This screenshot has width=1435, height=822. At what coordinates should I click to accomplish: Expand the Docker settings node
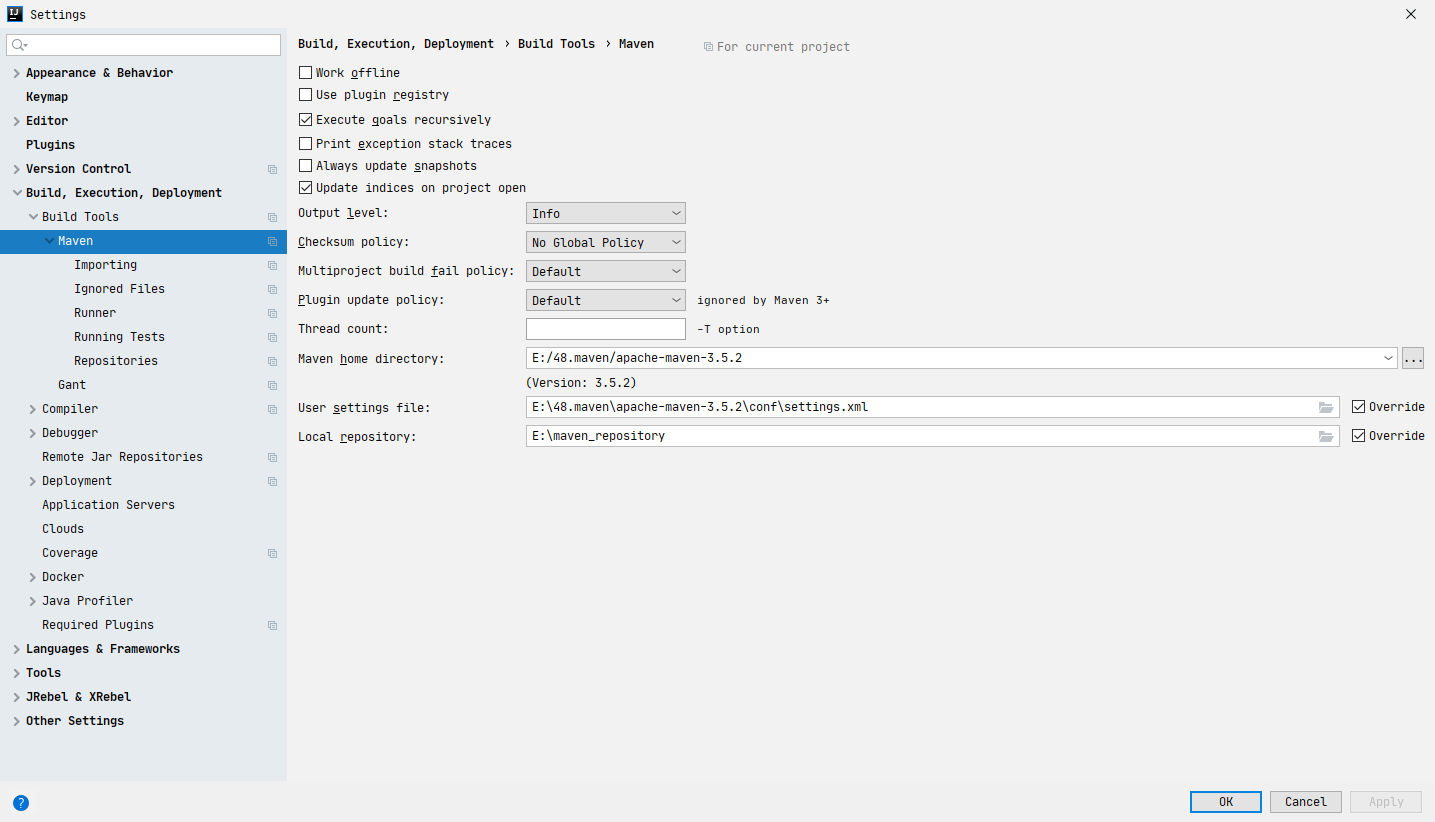(33, 577)
